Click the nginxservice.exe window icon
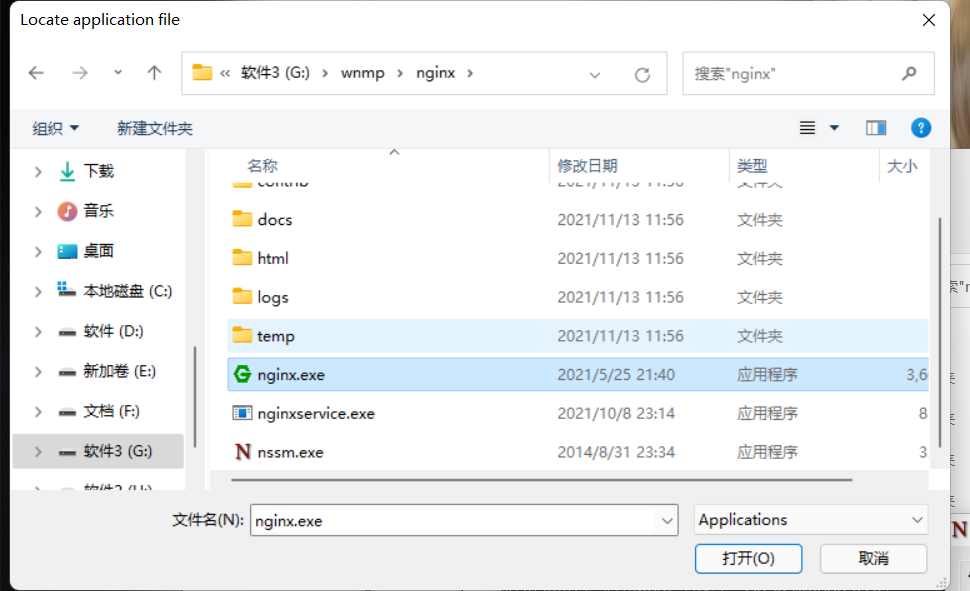970x591 pixels. coord(242,413)
